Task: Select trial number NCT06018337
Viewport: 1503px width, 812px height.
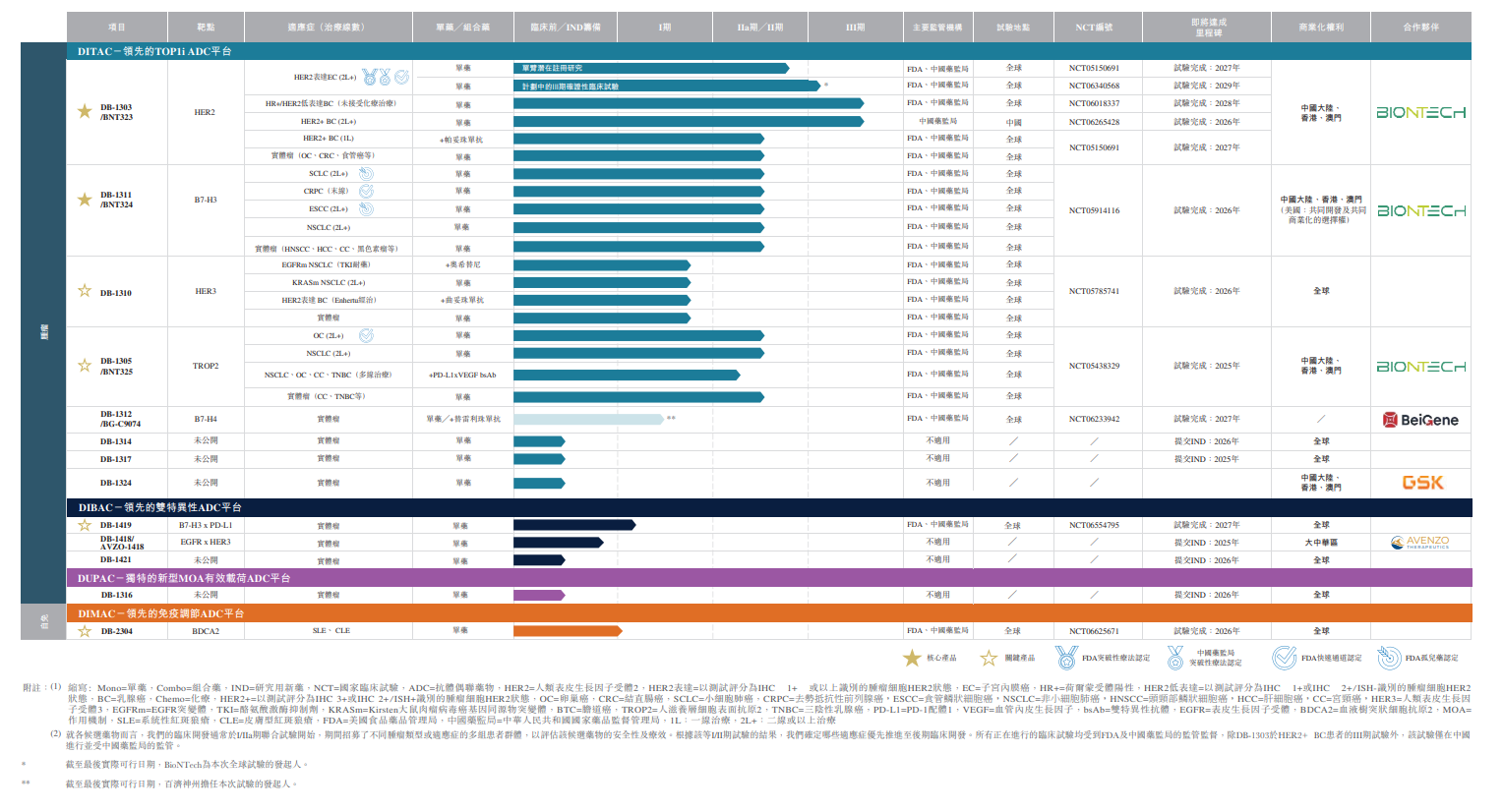Action: pos(1094,103)
